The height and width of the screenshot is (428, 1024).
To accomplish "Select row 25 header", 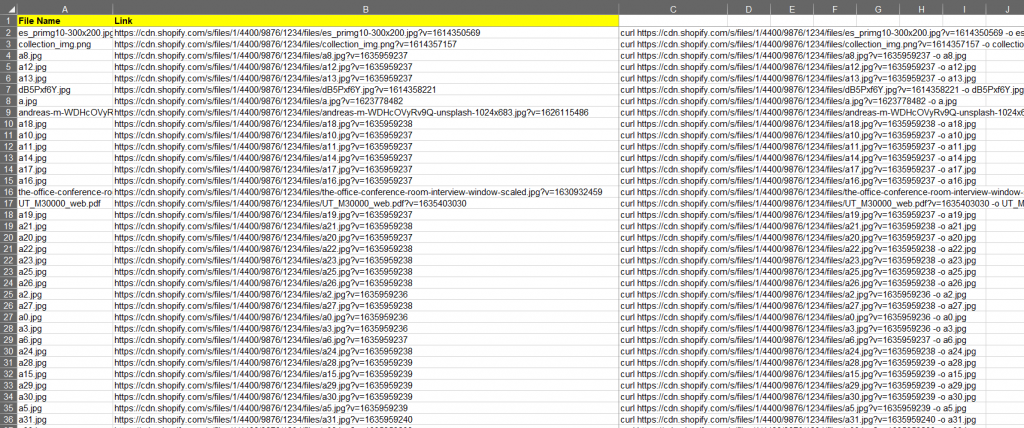I will (x=8, y=295).
